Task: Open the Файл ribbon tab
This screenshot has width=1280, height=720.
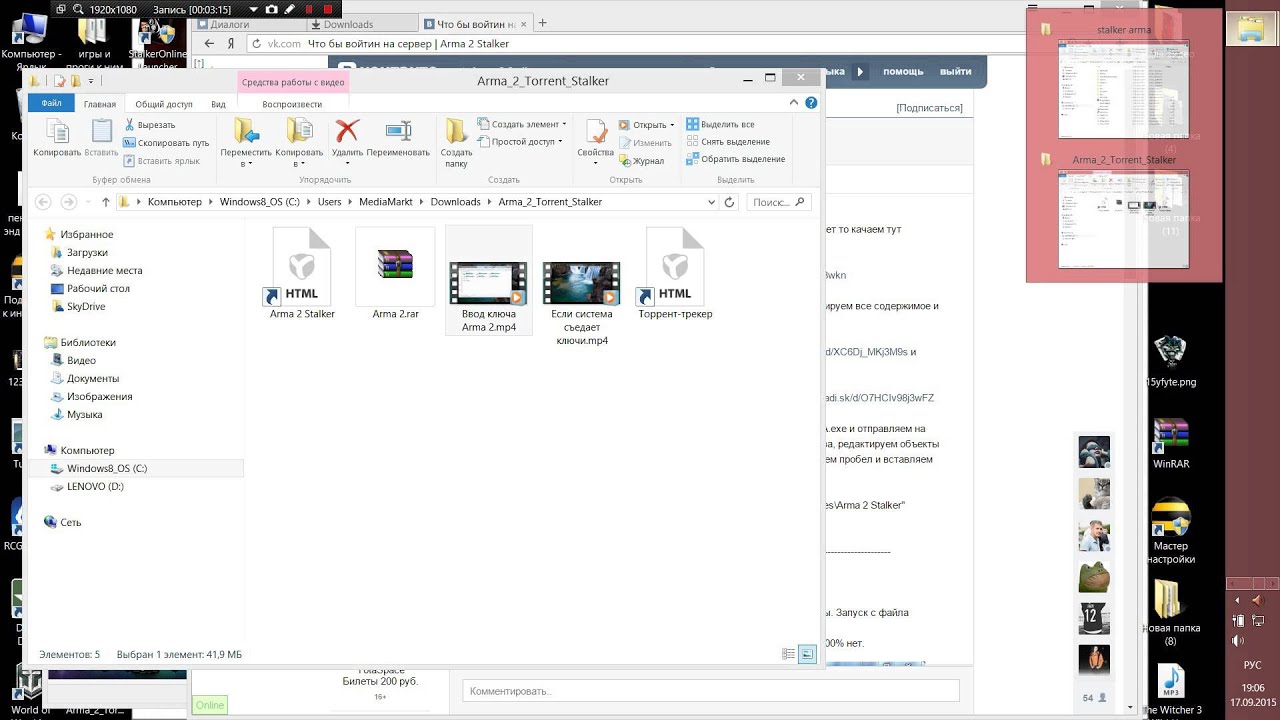Action: click(51, 104)
